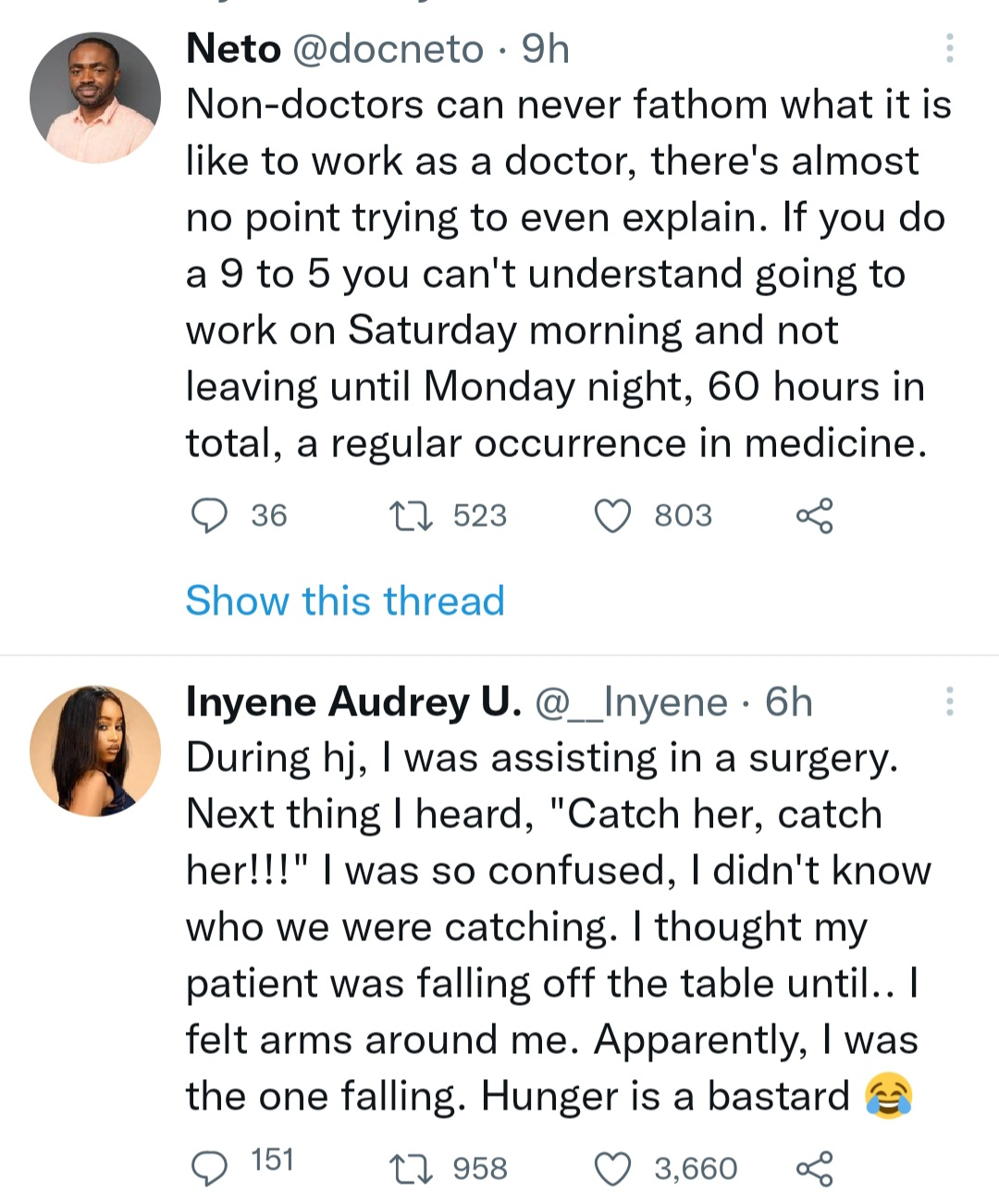This screenshot has height=1204, width=999.
Task: Like Inyene Audrey's surgery tweet
Action: pos(611,1169)
